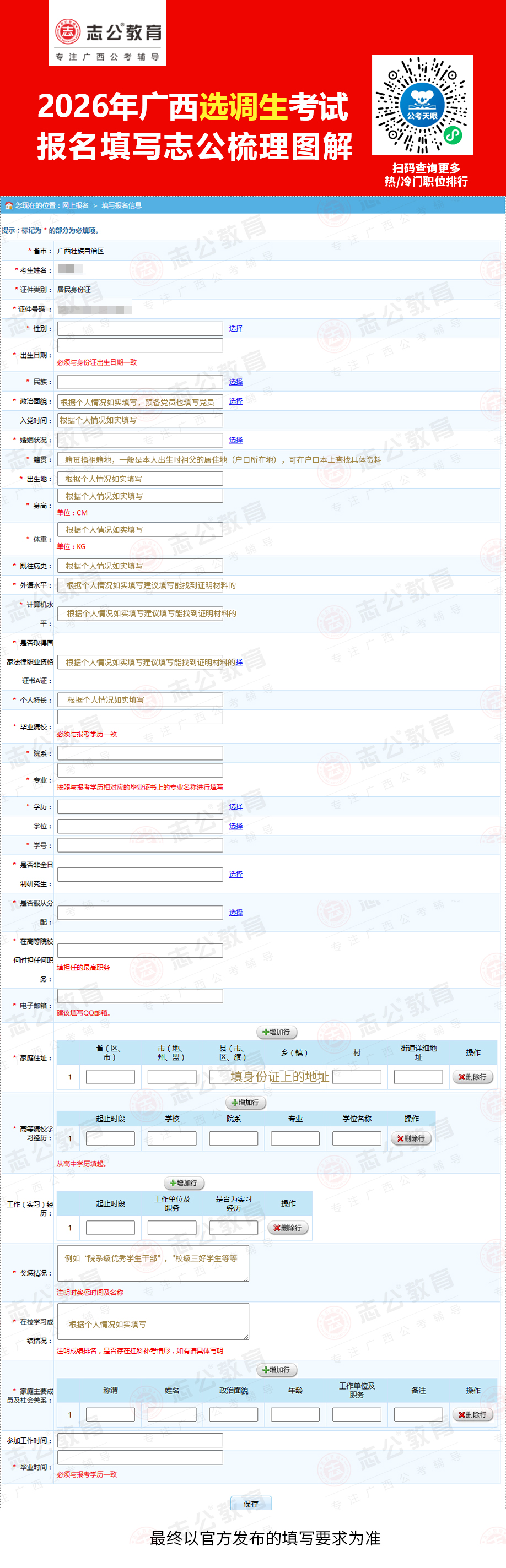Viewport: 506px width, 1568px height.
Task: Delete row 1 of the 家庭住址 table
Action: (472, 1077)
